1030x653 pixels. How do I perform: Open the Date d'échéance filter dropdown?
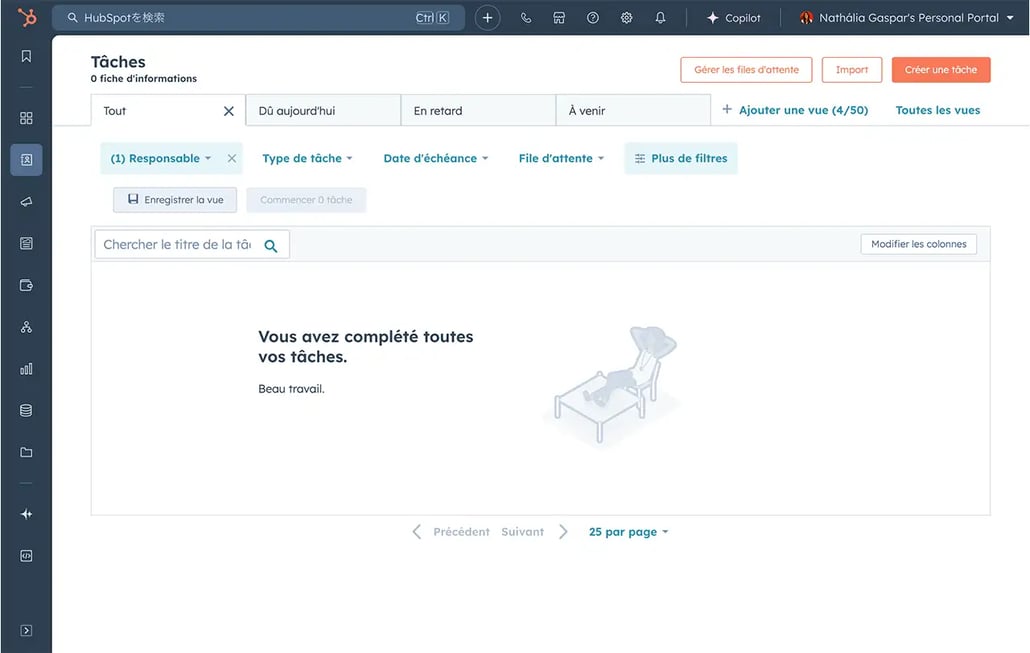coord(435,158)
